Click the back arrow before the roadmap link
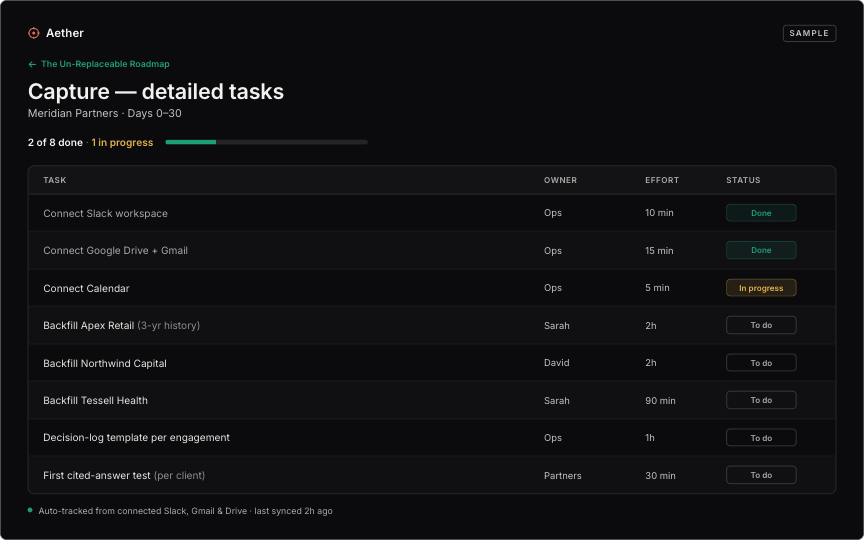The height and width of the screenshot is (540, 864). click(x=32, y=64)
